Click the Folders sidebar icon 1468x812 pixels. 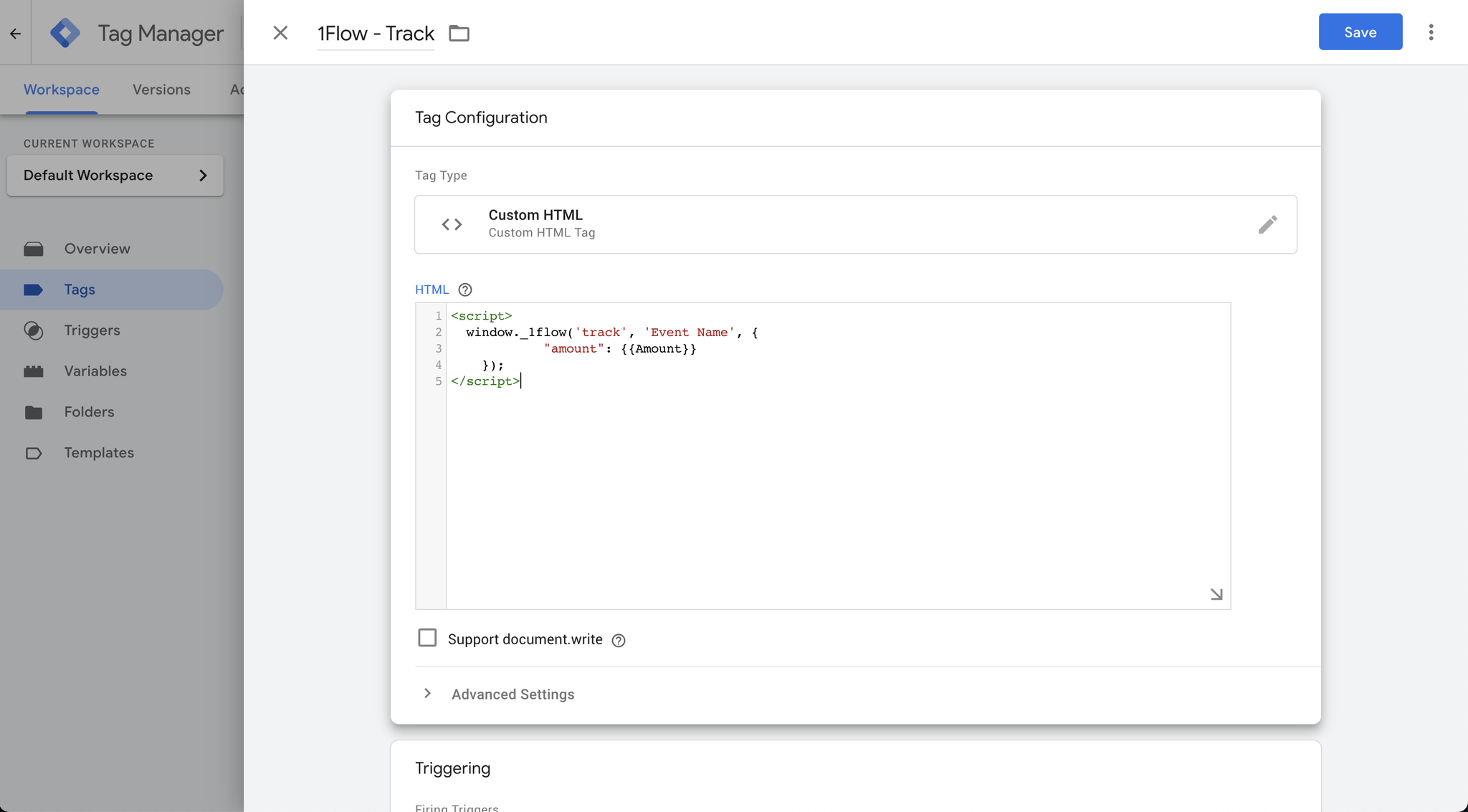pyautogui.click(x=33, y=412)
